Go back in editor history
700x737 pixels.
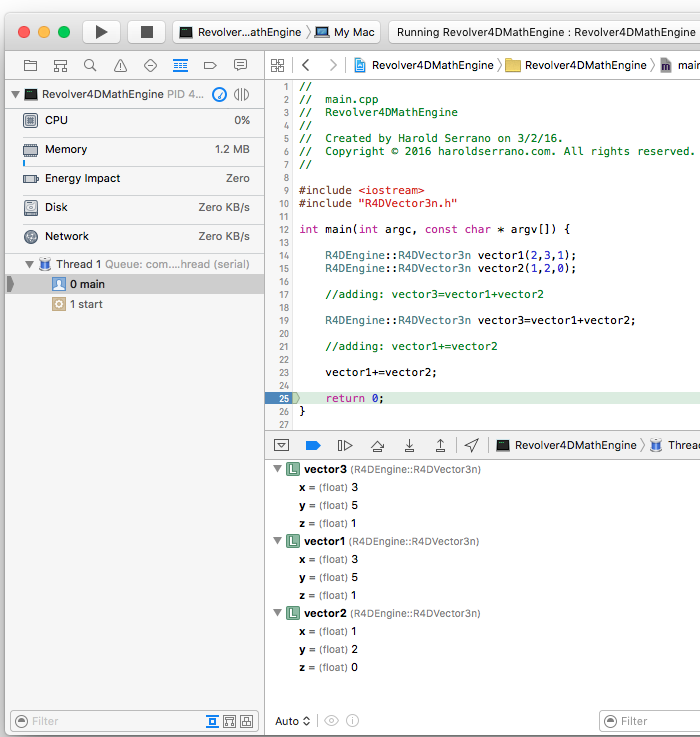(x=306, y=65)
